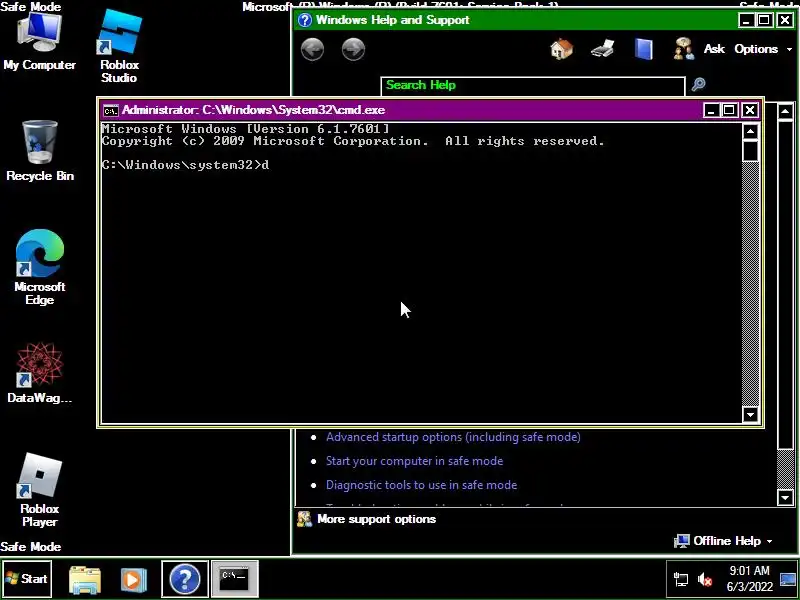Click the network tray icon

coord(681,580)
